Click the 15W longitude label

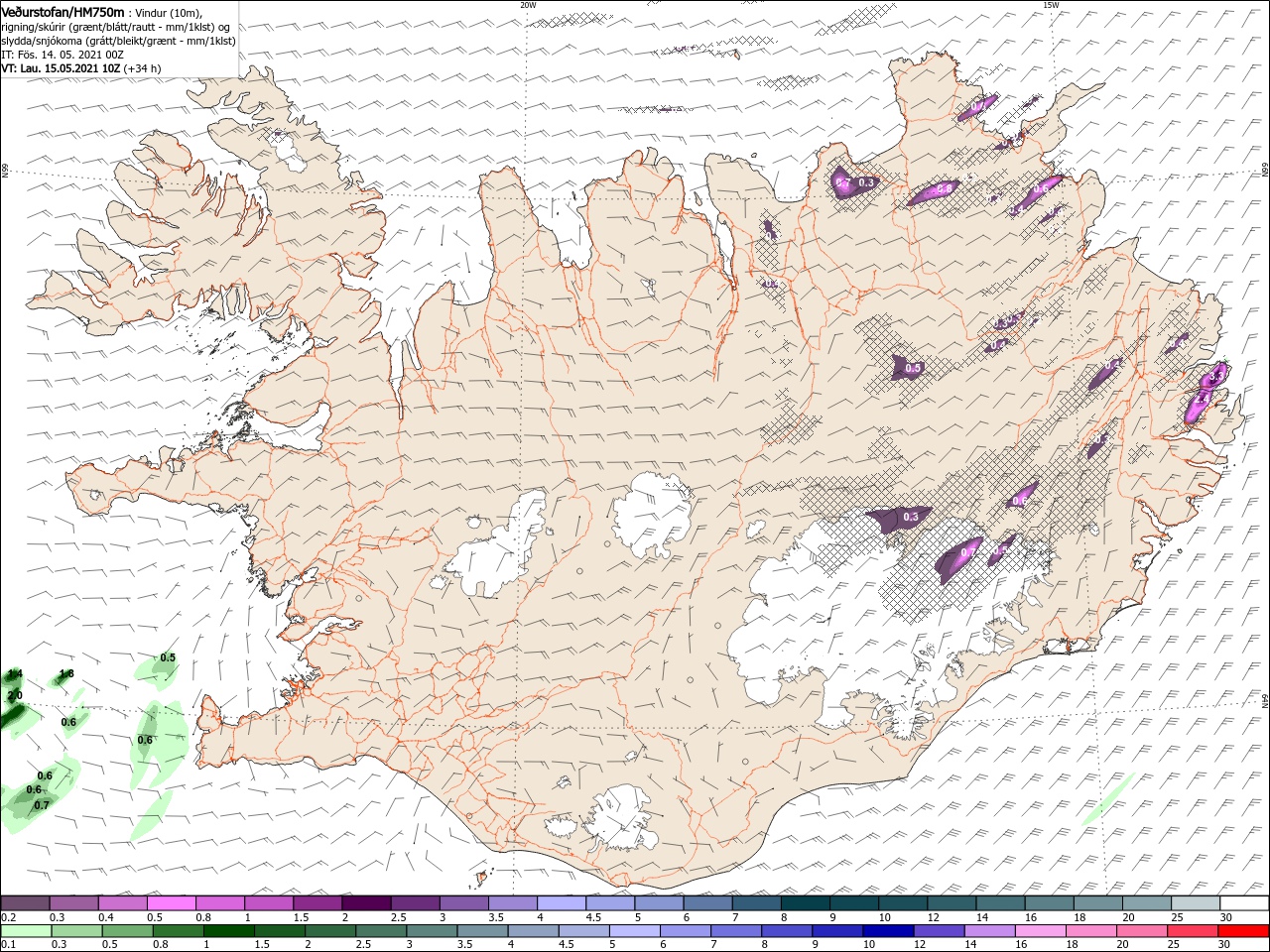point(1051,5)
